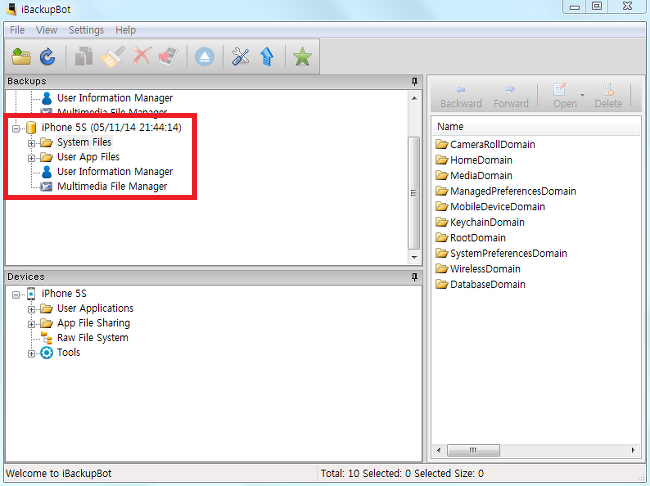Screen dimensions: 650x486
Task: Open the dropdown arrow beside Open
Action: point(582,95)
